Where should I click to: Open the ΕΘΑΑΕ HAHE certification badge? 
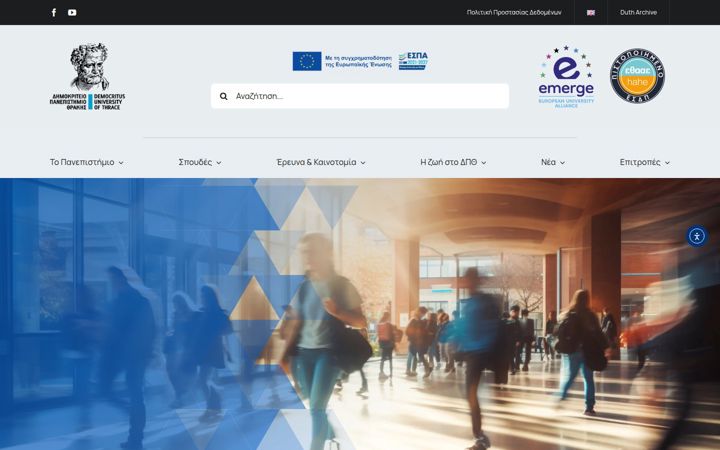(x=637, y=76)
